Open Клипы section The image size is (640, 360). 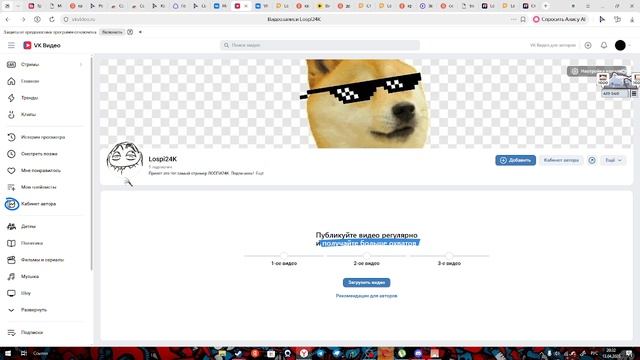pyautogui.click(x=28, y=115)
